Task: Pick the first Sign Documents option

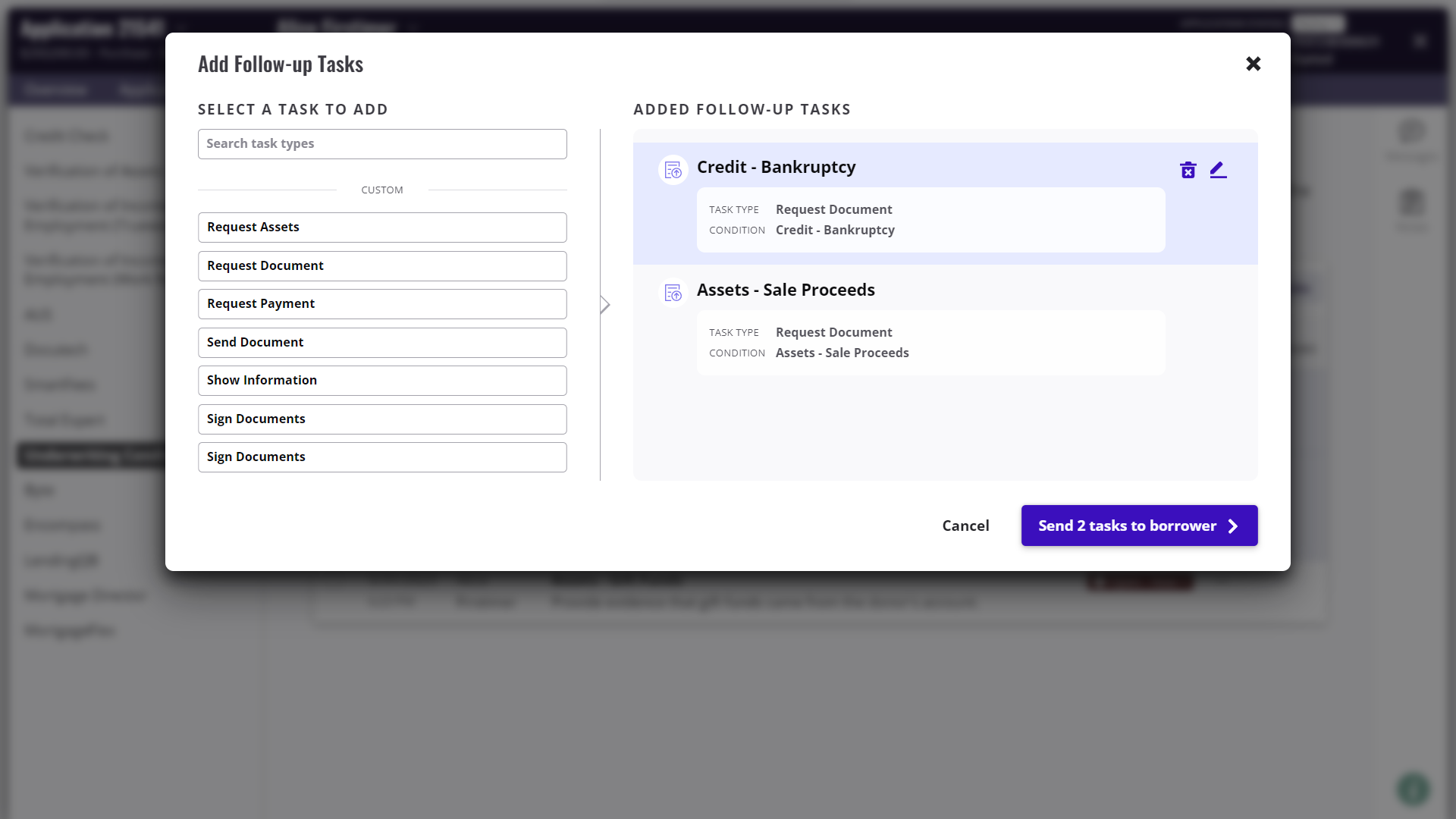Action: tap(382, 419)
